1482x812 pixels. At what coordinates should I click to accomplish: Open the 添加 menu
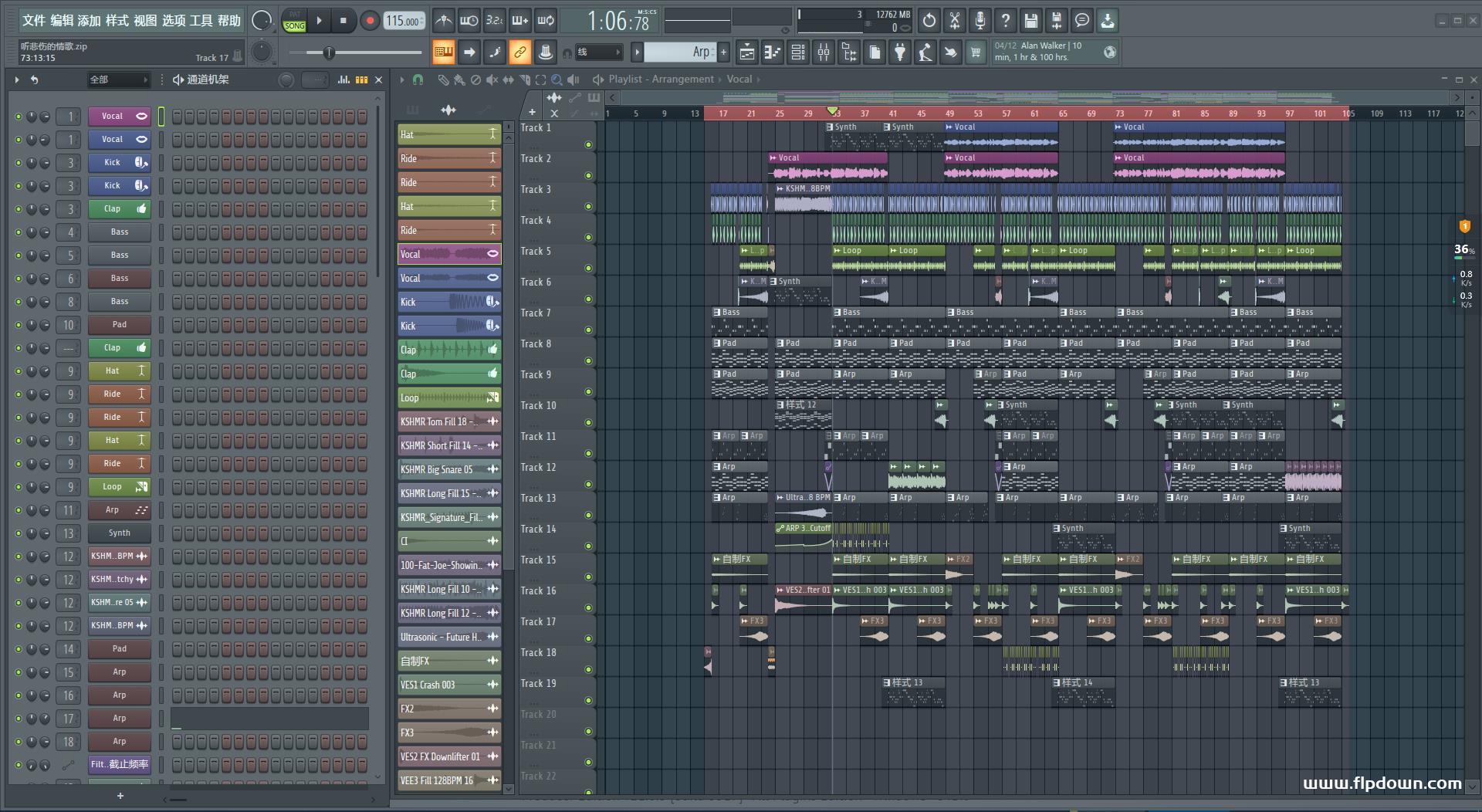(90, 21)
